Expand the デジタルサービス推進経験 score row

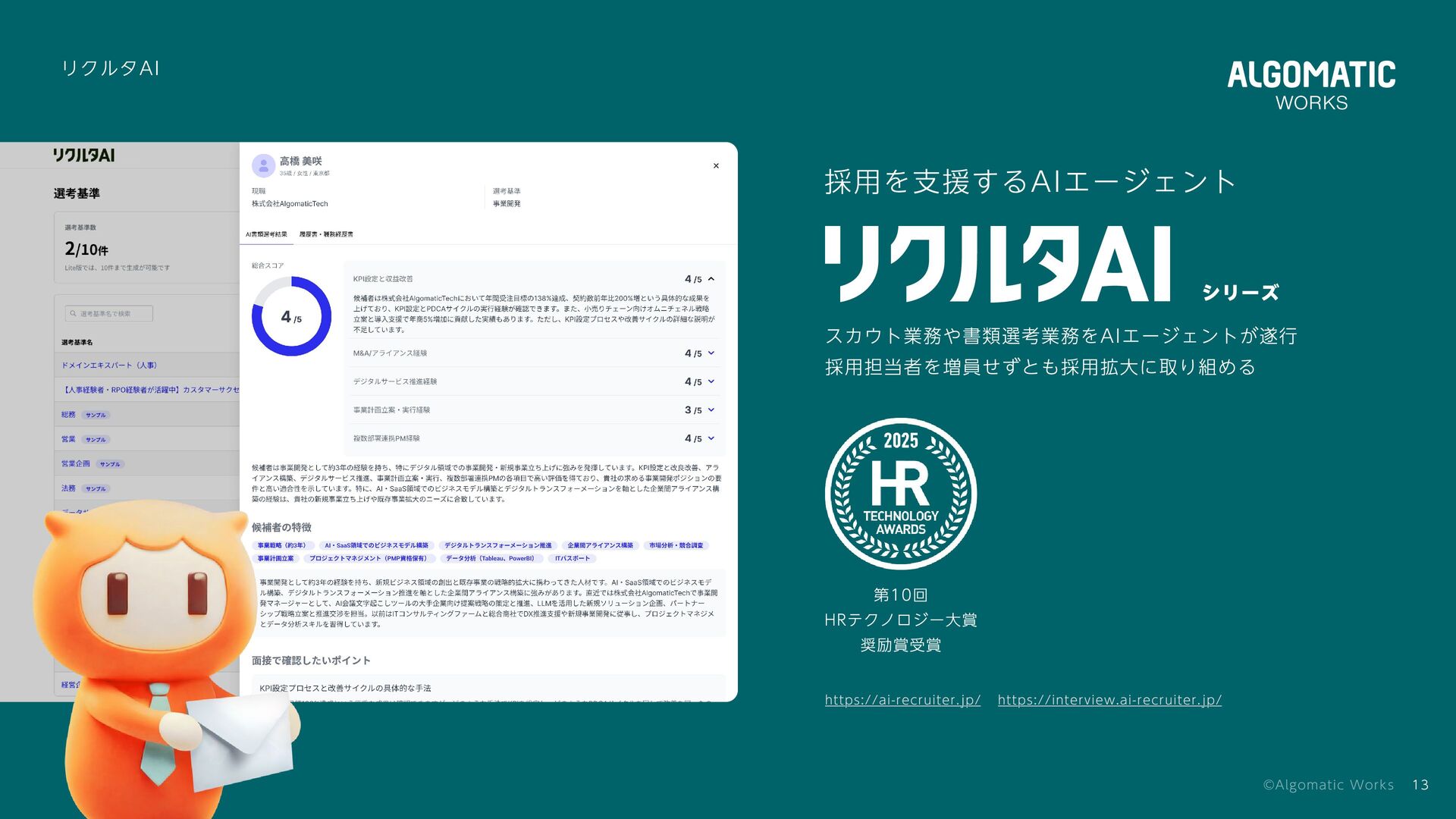(711, 381)
